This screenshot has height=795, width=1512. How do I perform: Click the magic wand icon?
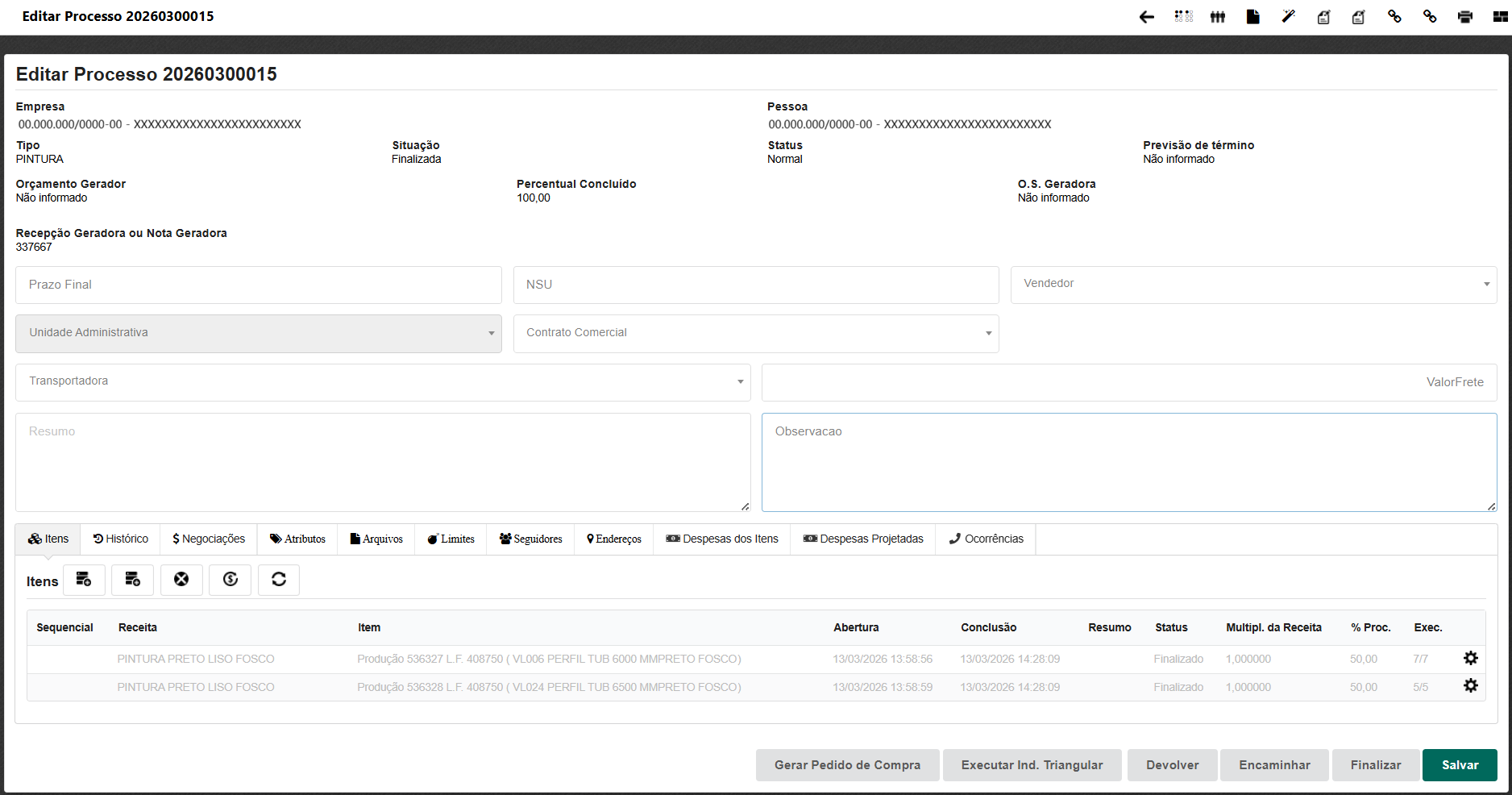[x=1288, y=17]
